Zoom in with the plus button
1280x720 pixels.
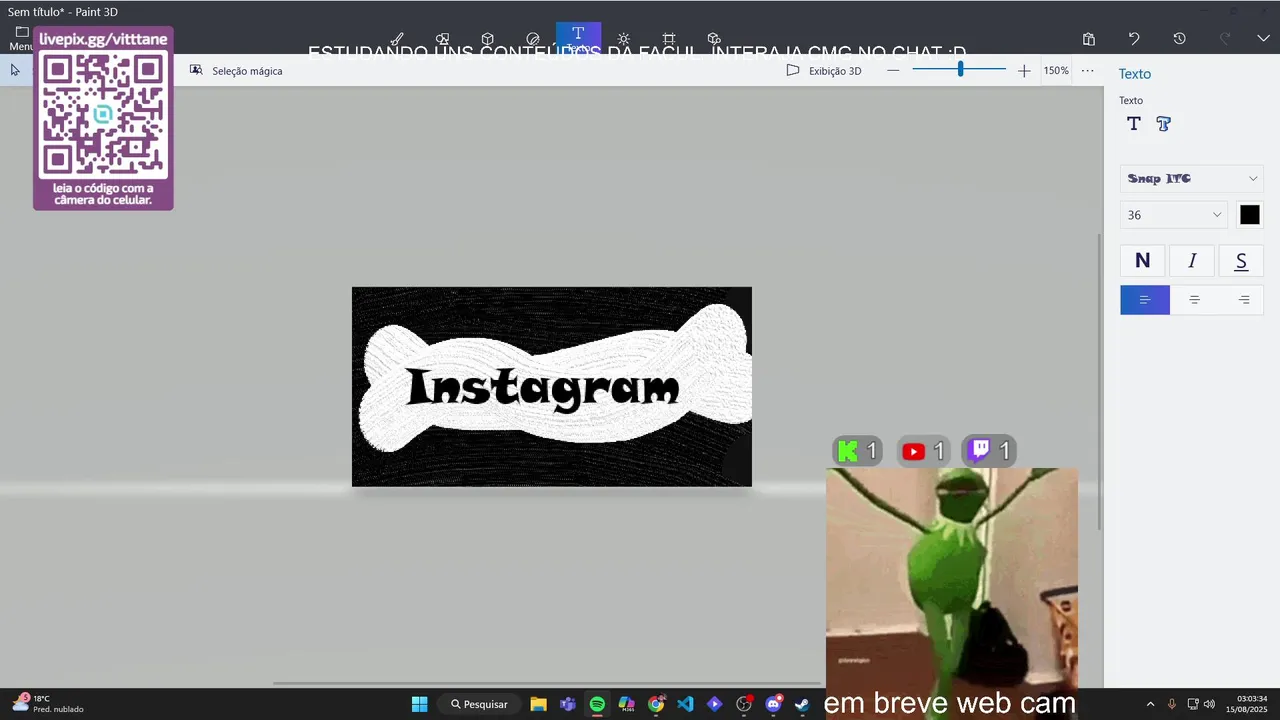click(x=1023, y=71)
